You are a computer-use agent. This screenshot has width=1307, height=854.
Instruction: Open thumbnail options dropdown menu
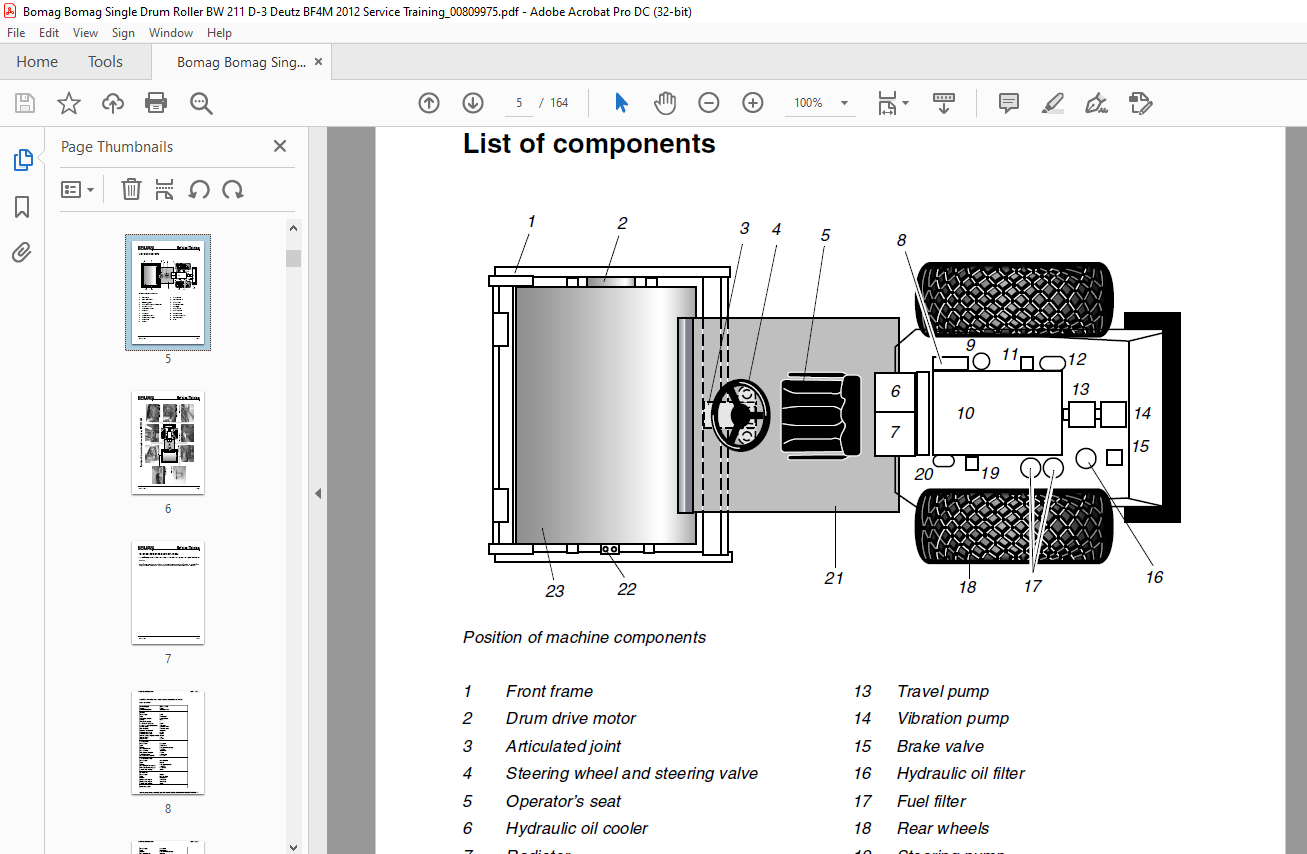click(x=77, y=189)
